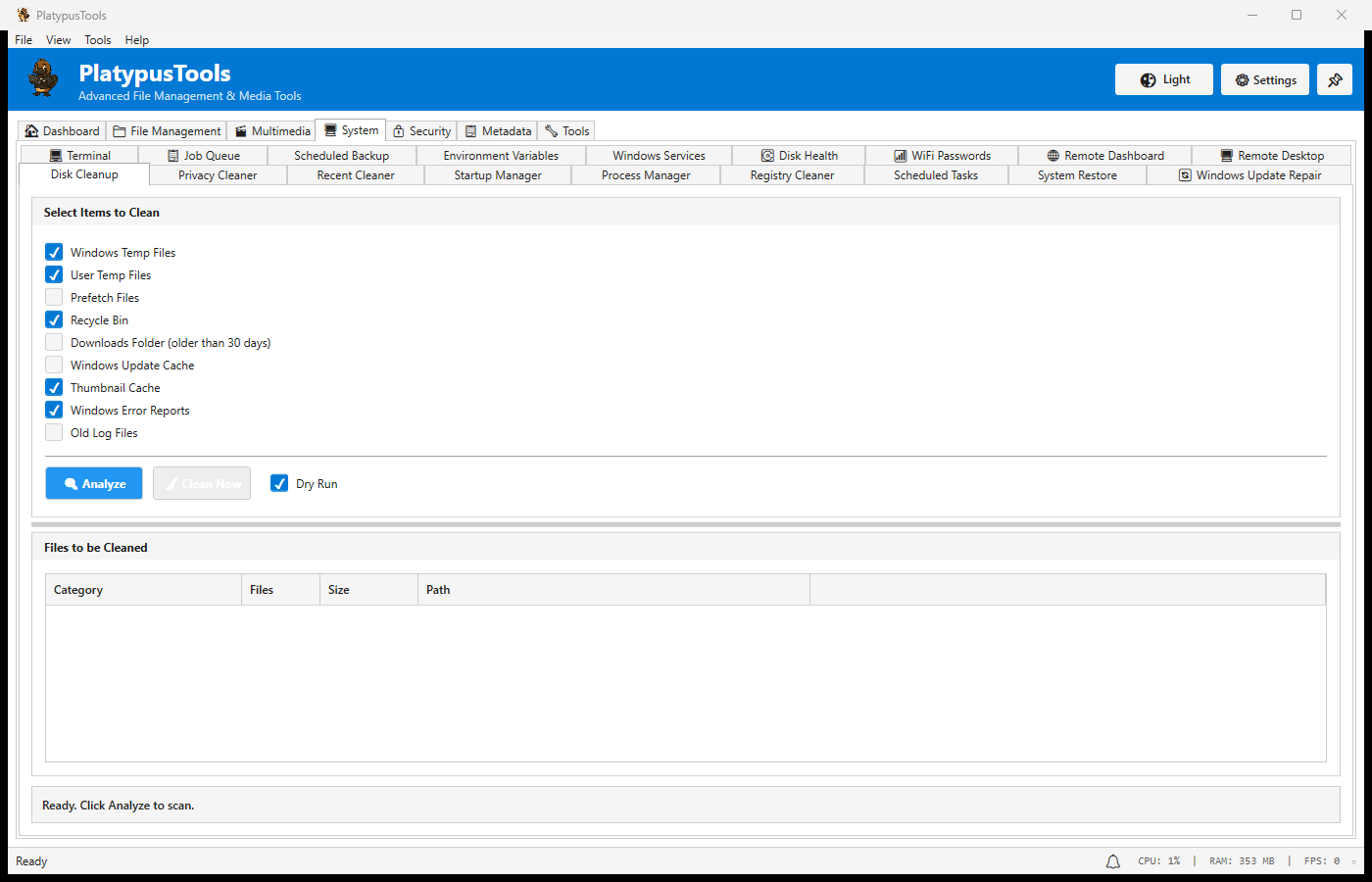Check Windows Update Cache for cleaning

coord(54,365)
